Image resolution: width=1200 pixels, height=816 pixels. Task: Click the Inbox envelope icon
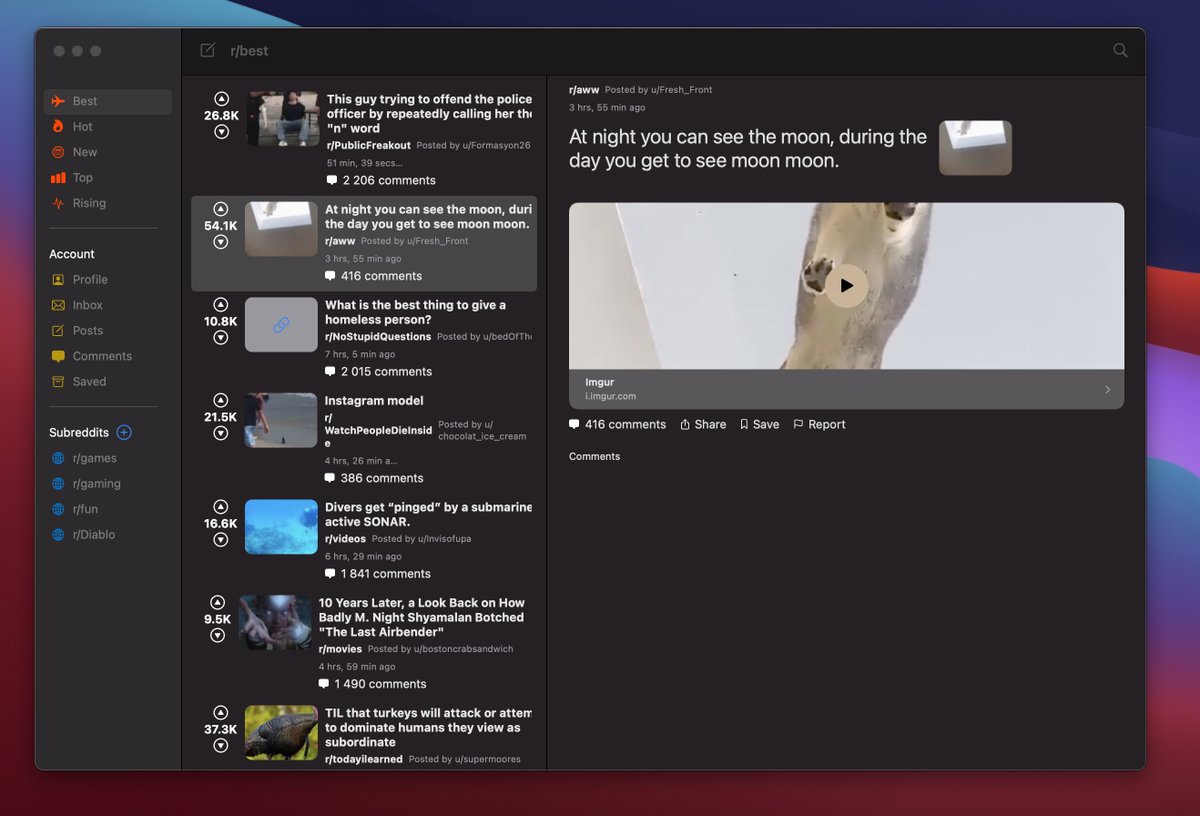[58, 305]
